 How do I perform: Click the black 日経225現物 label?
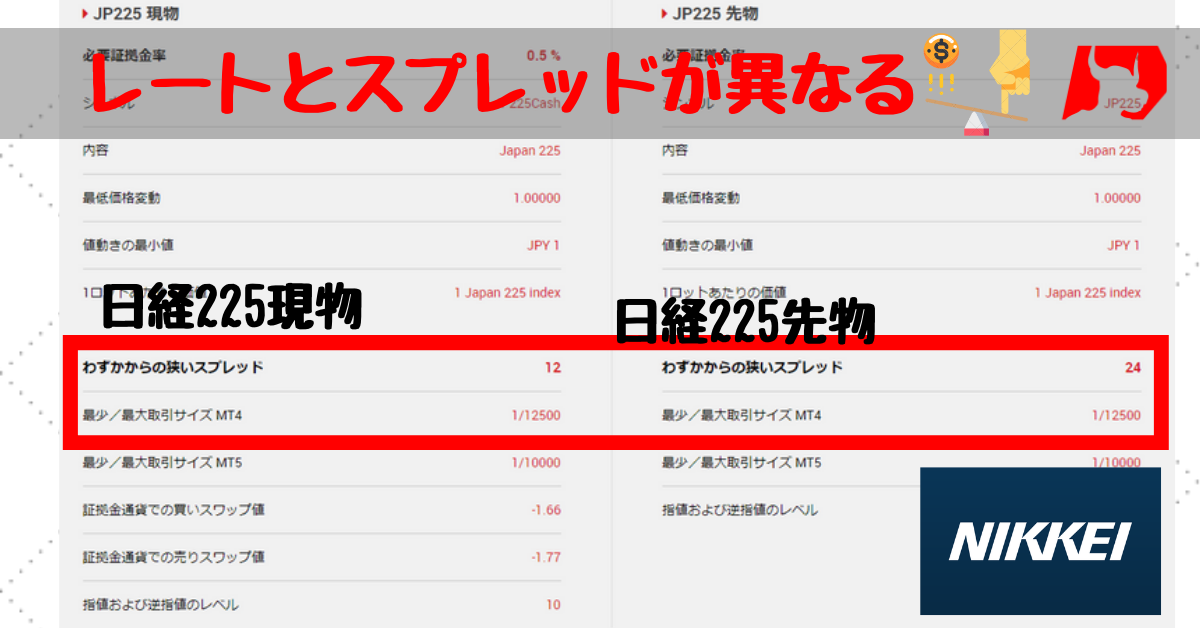click(232, 308)
